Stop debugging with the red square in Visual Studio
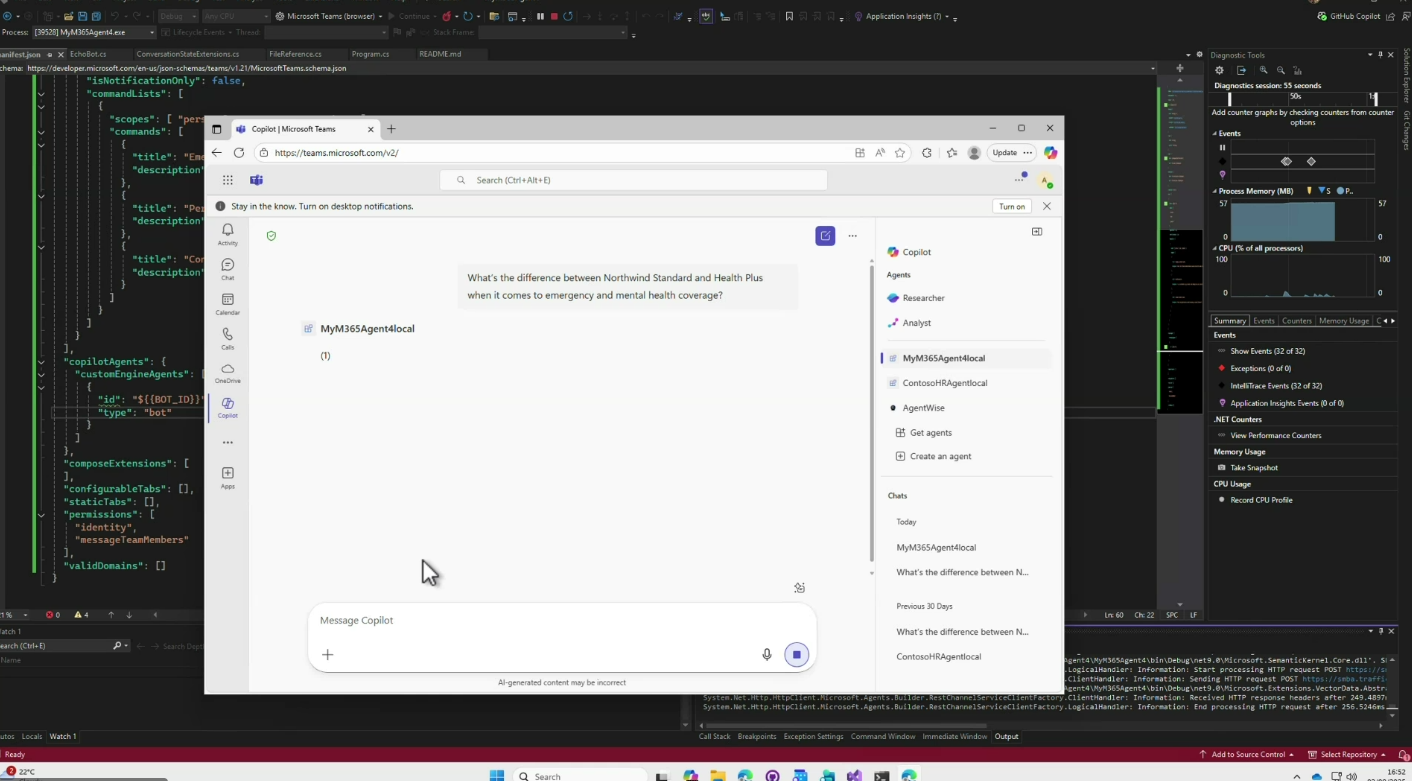 coord(554,16)
